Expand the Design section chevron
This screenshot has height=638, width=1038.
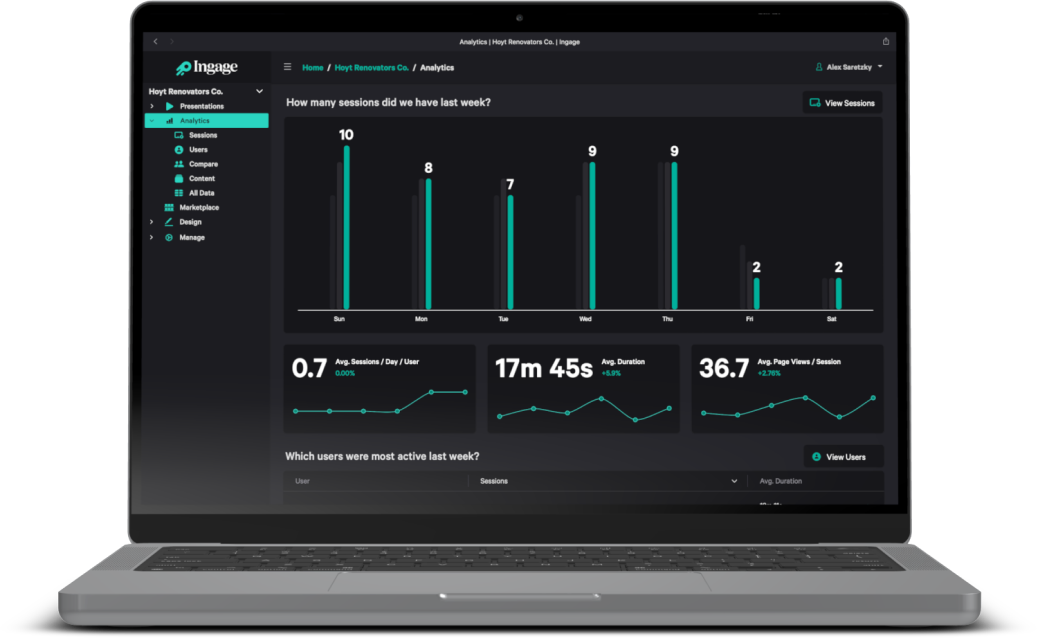[152, 222]
